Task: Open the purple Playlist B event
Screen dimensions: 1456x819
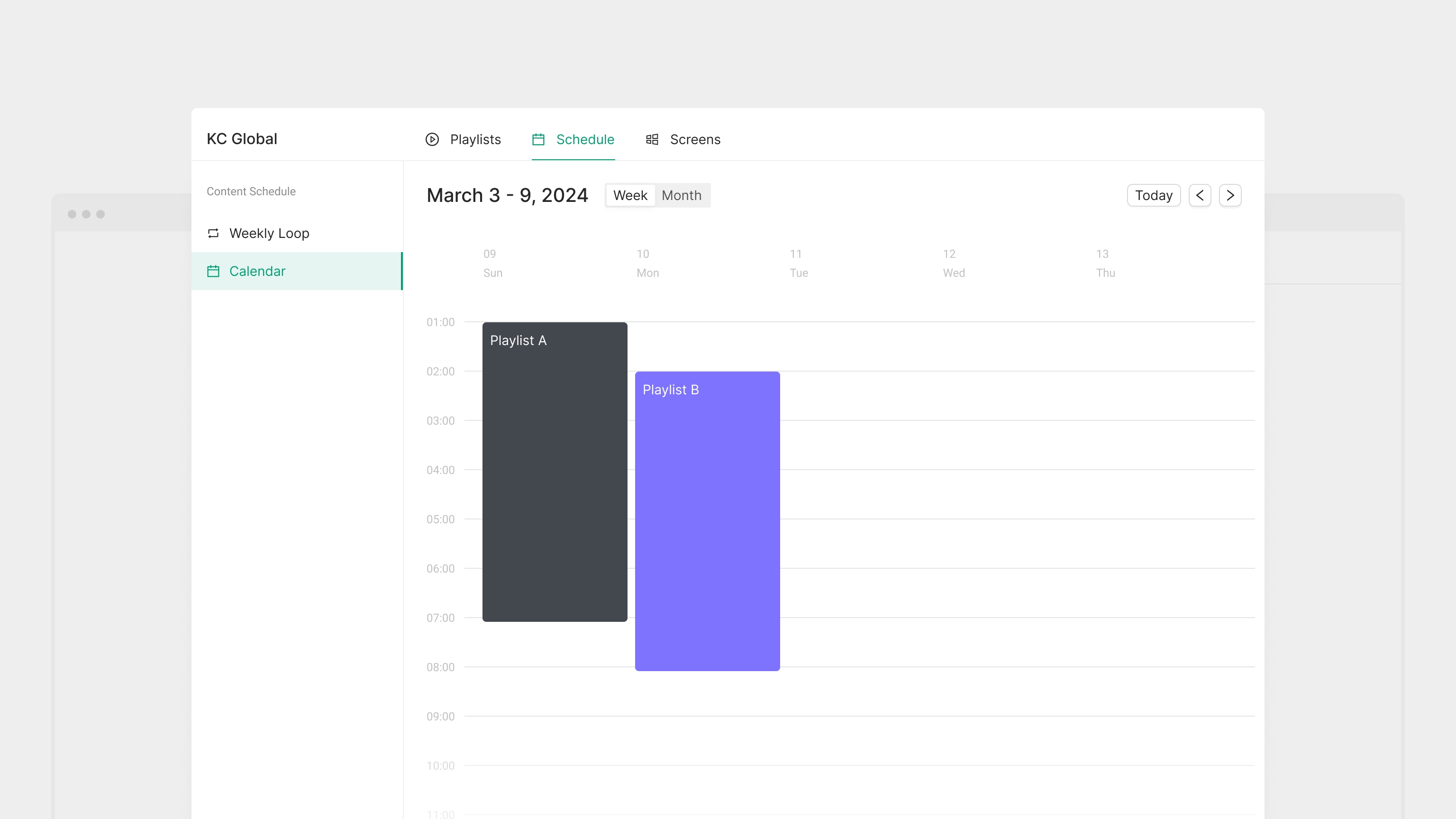Action: coord(707,521)
